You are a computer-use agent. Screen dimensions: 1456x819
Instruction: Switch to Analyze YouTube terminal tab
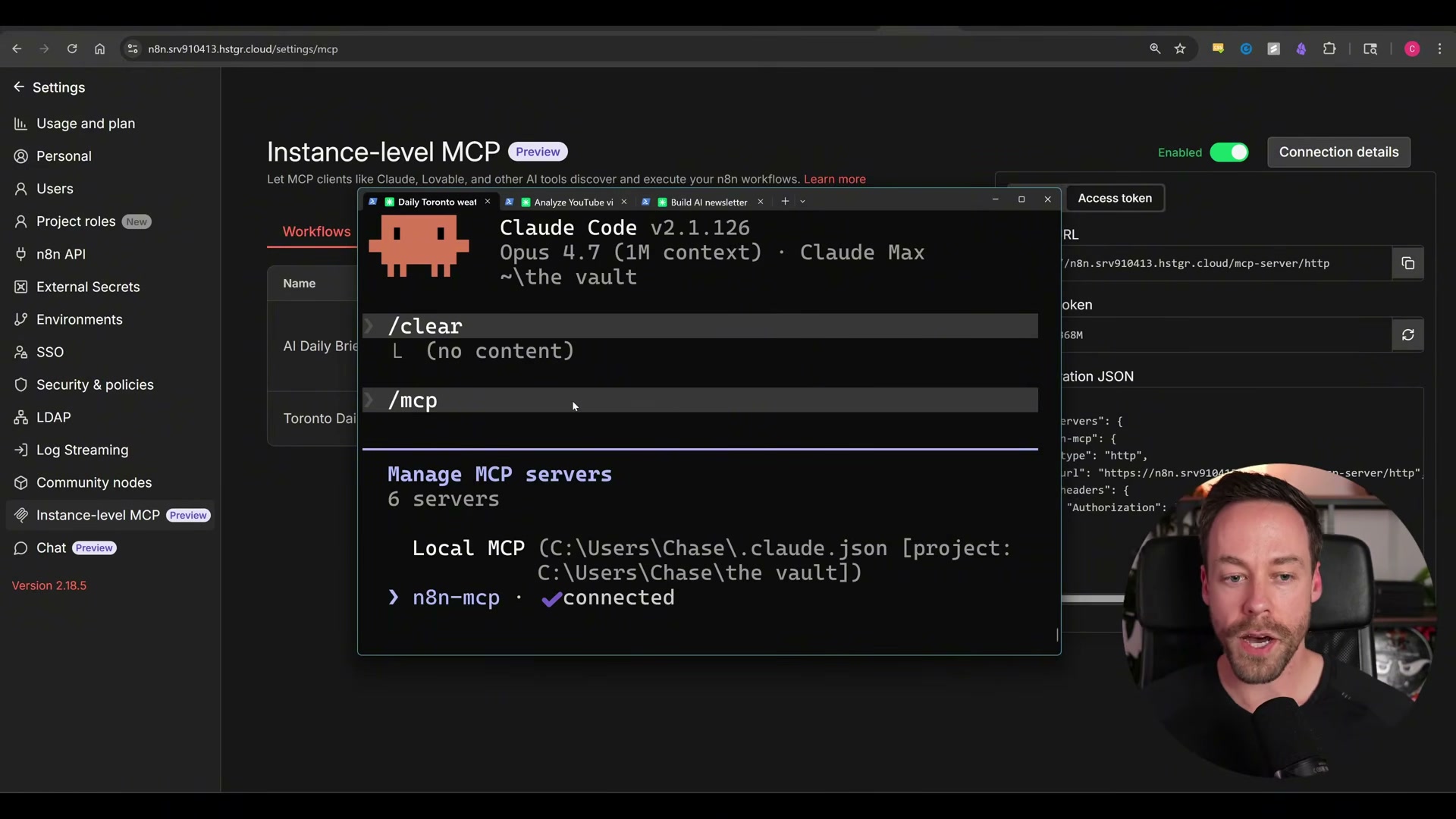pos(566,202)
